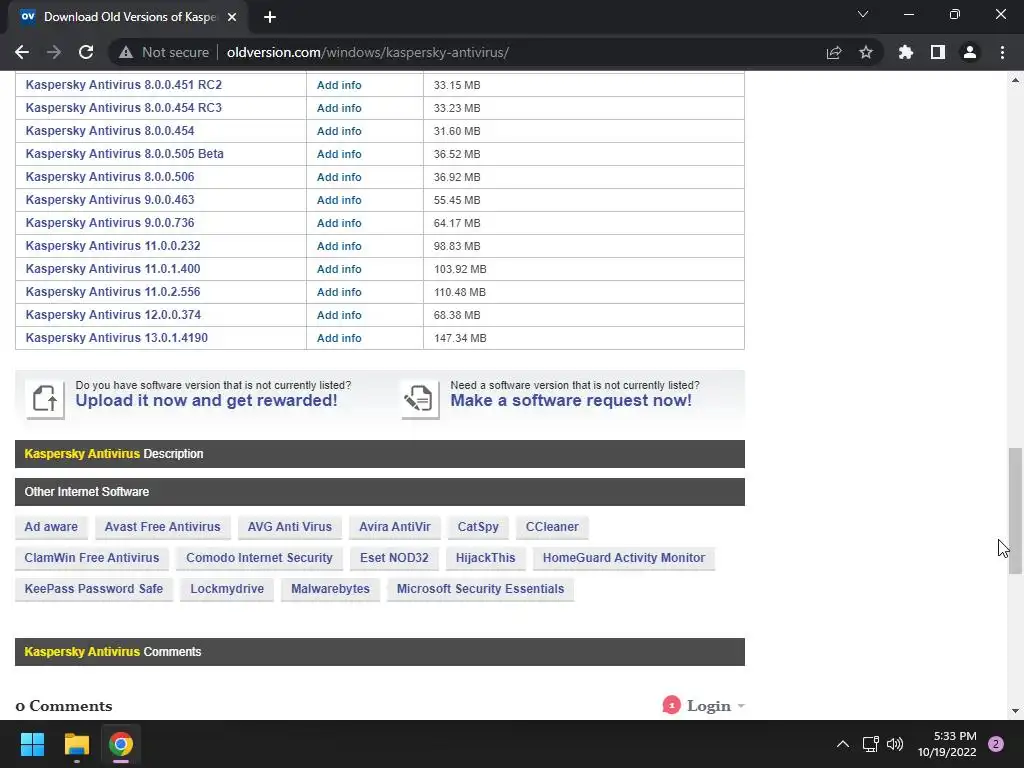Image resolution: width=1024 pixels, height=768 pixels.
Task: Open Kaspersky Antivirus 9.0.0.463 download
Action: click(110, 200)
